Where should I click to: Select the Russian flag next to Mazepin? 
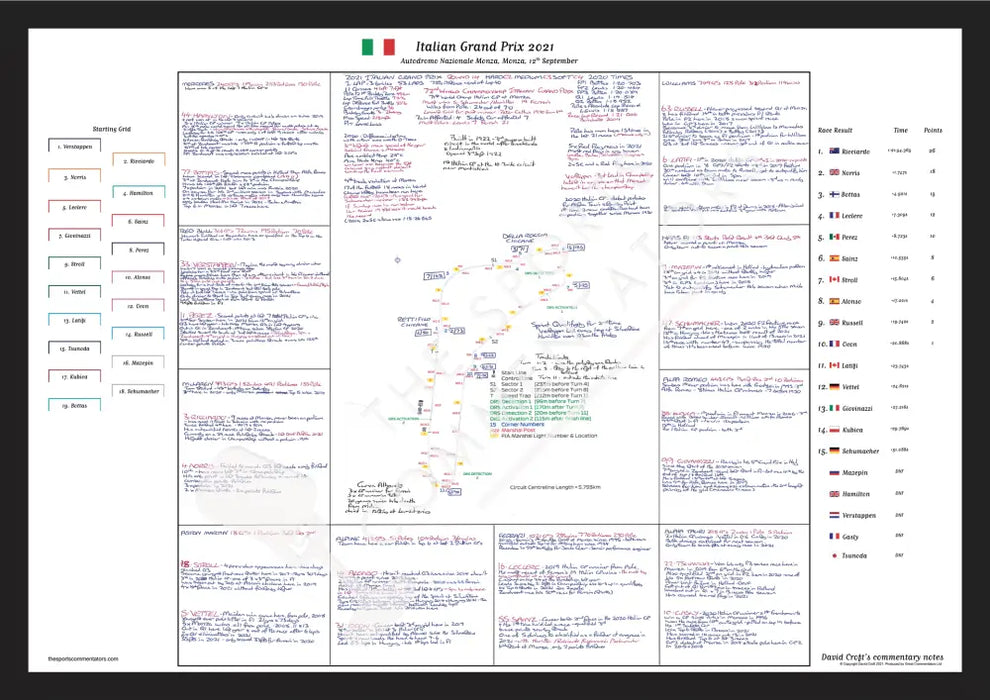click(833, 473)
